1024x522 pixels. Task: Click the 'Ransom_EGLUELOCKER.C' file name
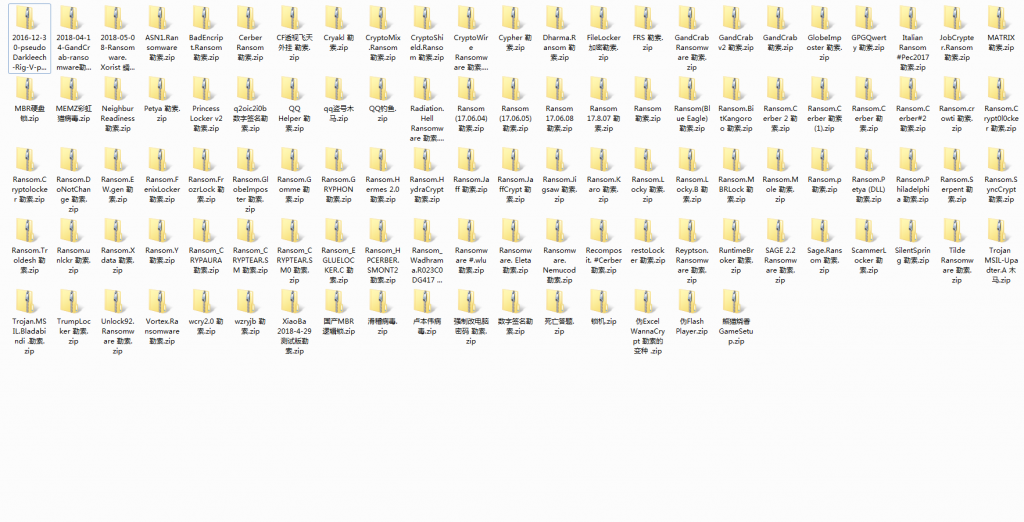tap(340, 265)
